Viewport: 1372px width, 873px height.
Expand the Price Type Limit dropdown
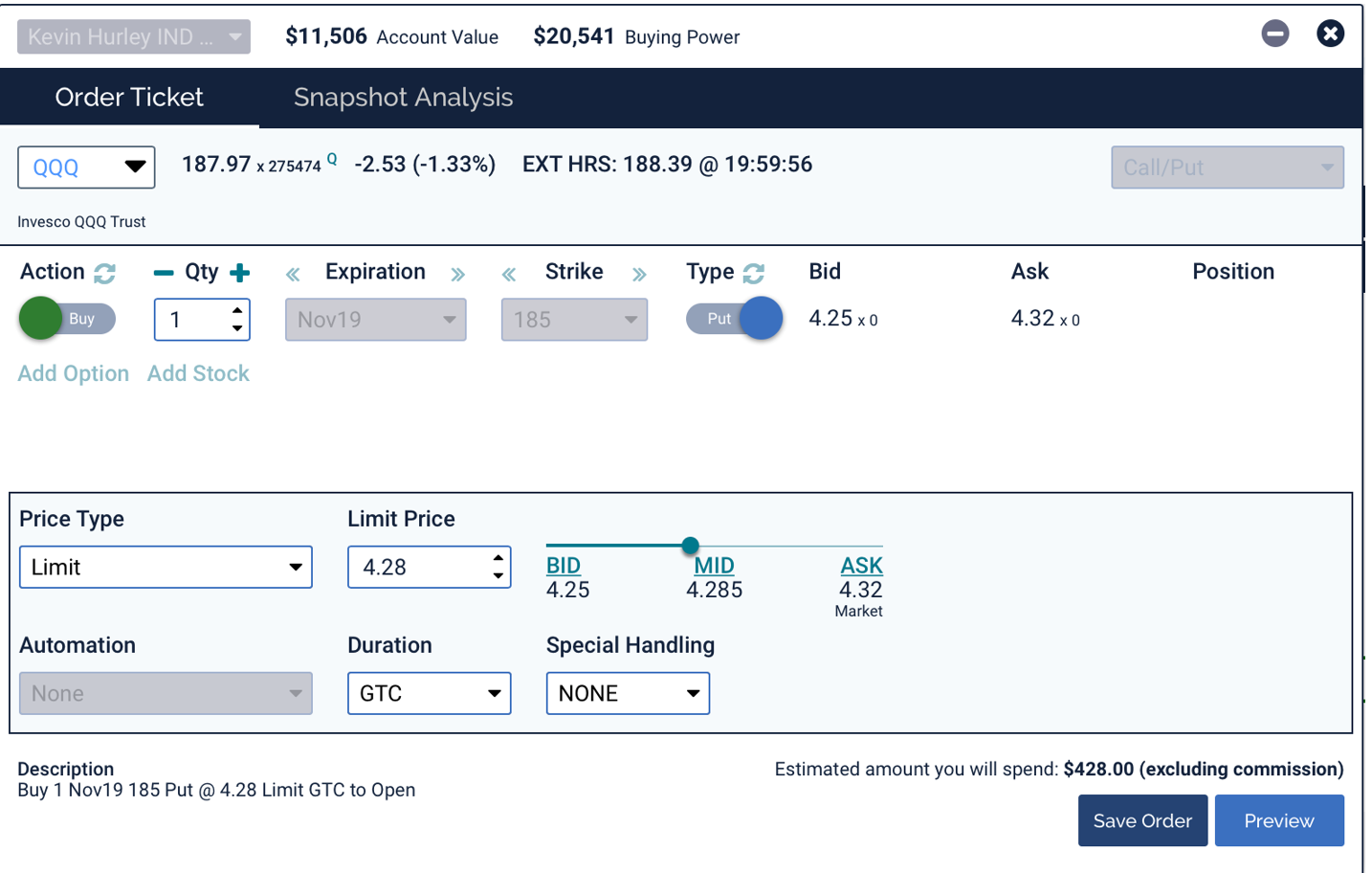pos(166,568)
